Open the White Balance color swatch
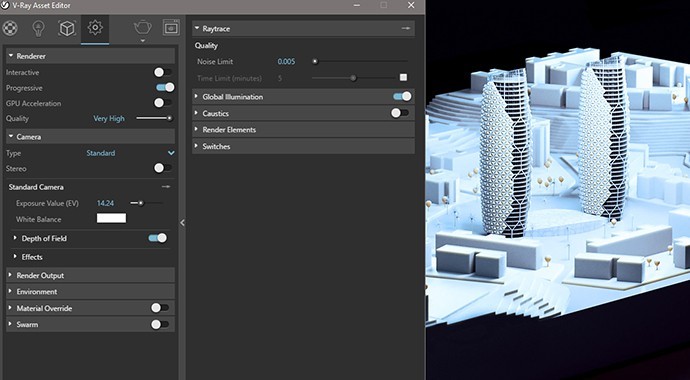 (x=111, y=218)
